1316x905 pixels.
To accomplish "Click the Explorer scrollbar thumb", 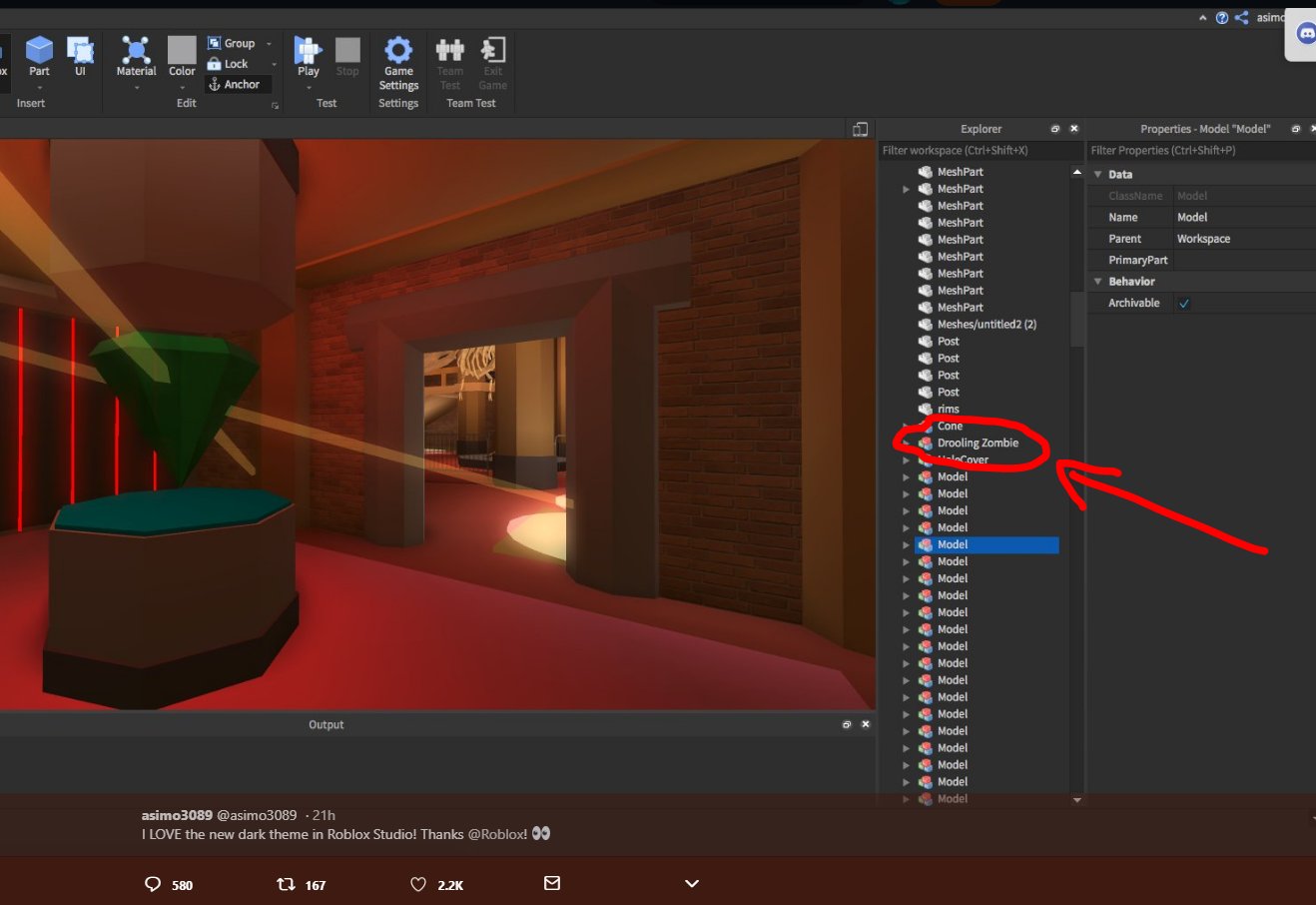I will tap(1076, 319).
